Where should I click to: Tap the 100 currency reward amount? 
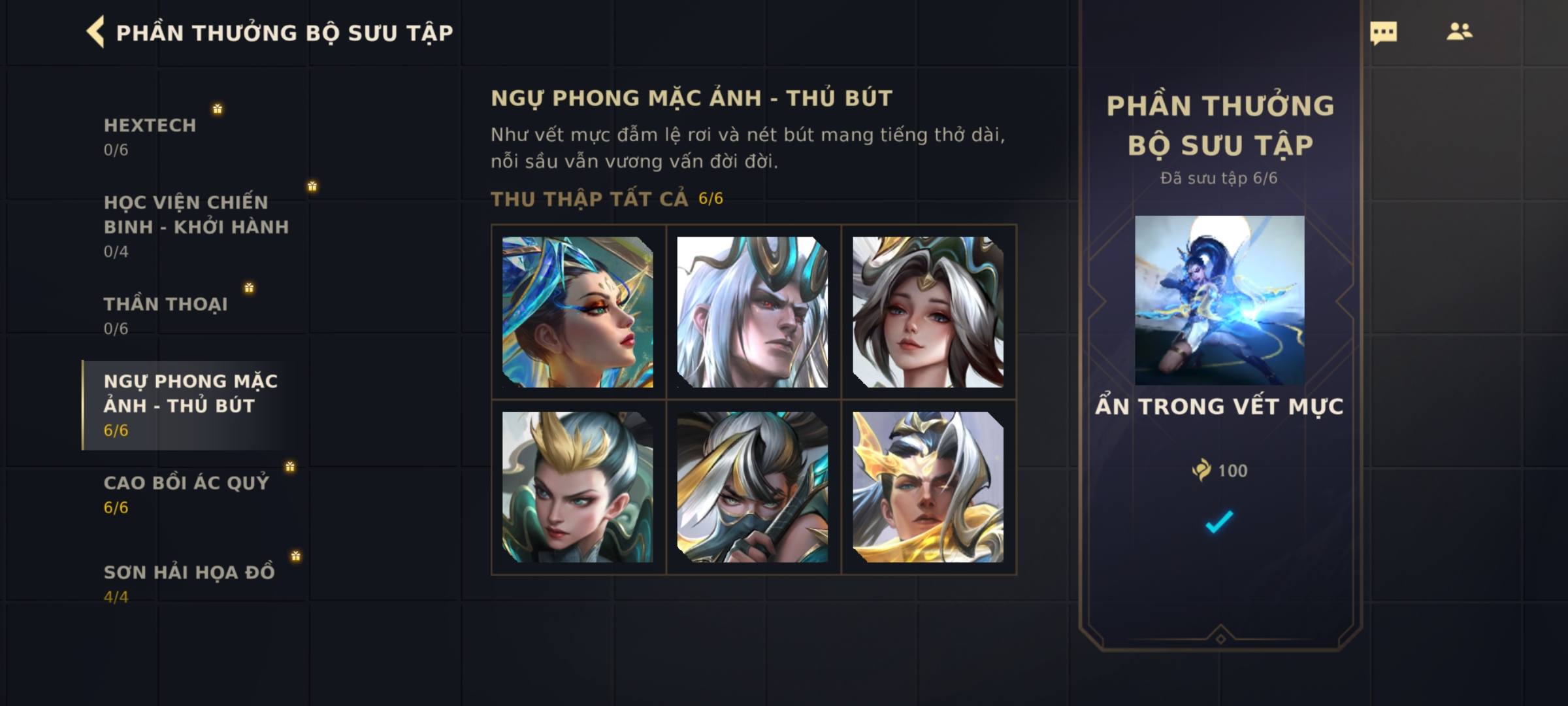pyautogui.click(x=1219, y=471)
